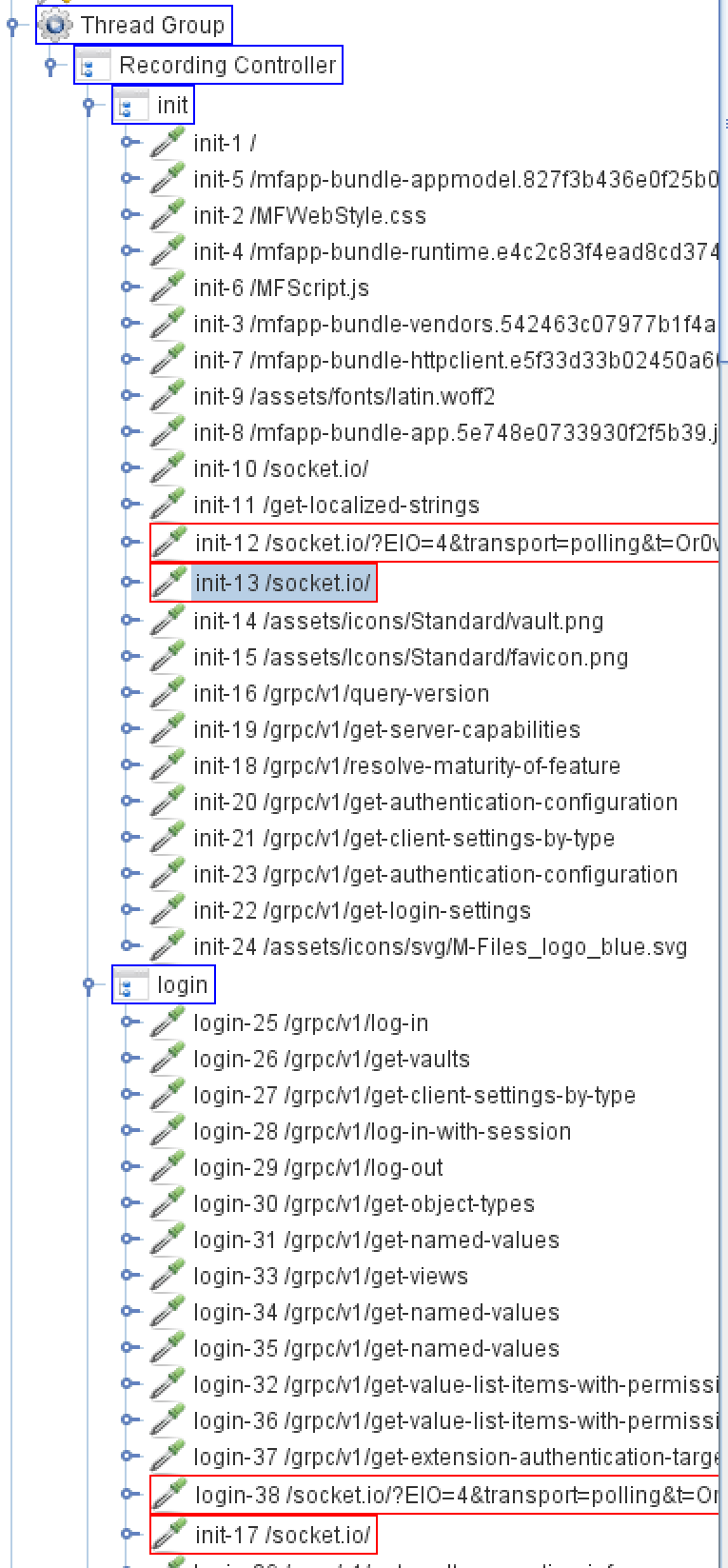This screenshot has height=1568, width=728.
Task: Click the sampler icon of login-25 log-in
Action: pyautogui.click(x=167, y=1022)
